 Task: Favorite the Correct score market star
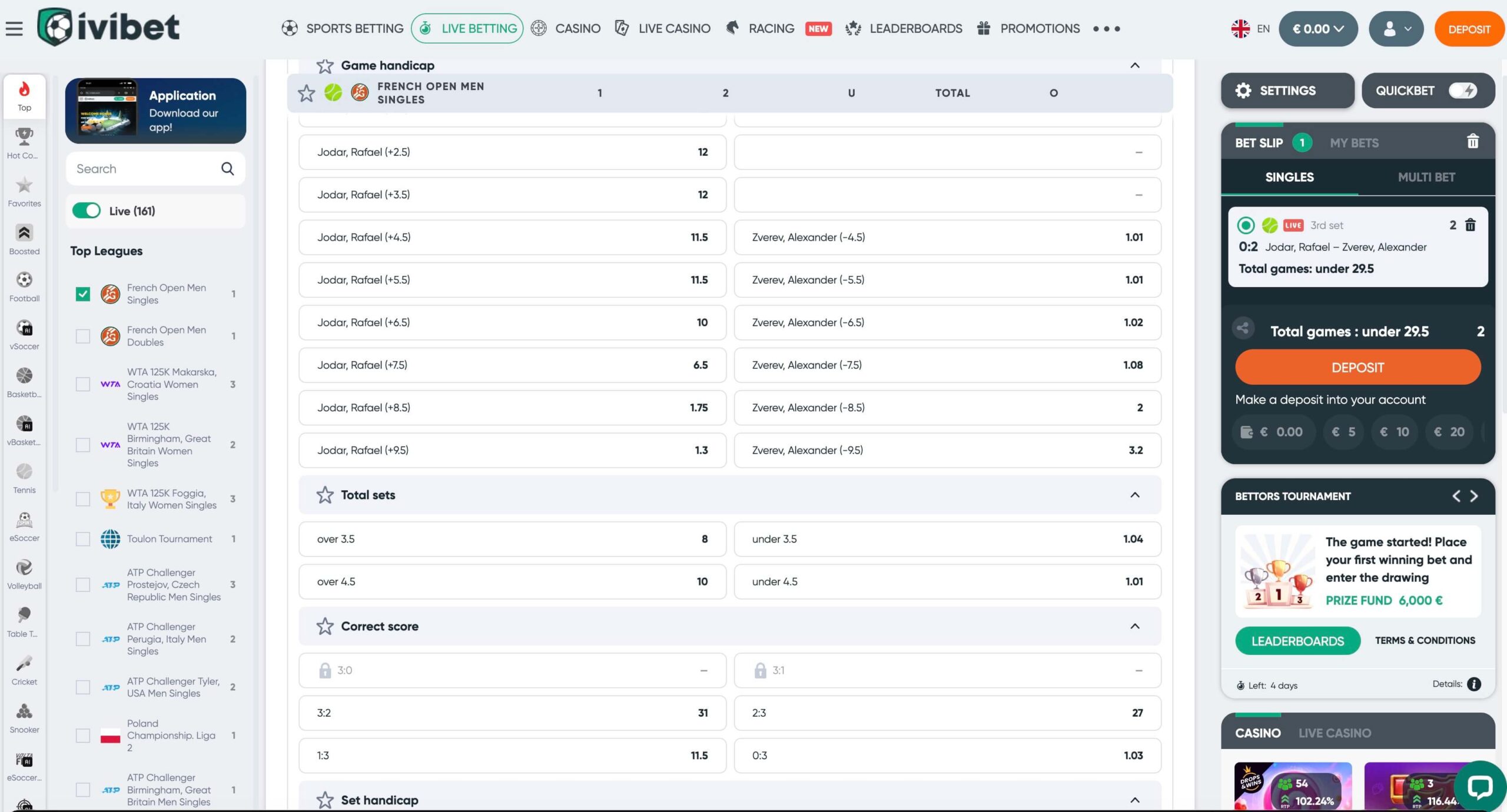point(324,626)
